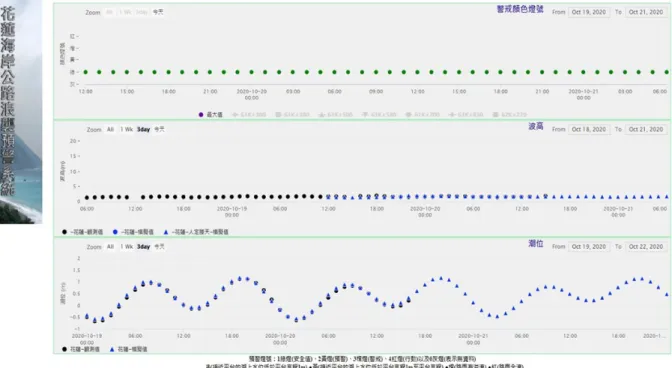
Task: Toggle the last greyed-out legend item in alert chart
Action: coord(510,115)
